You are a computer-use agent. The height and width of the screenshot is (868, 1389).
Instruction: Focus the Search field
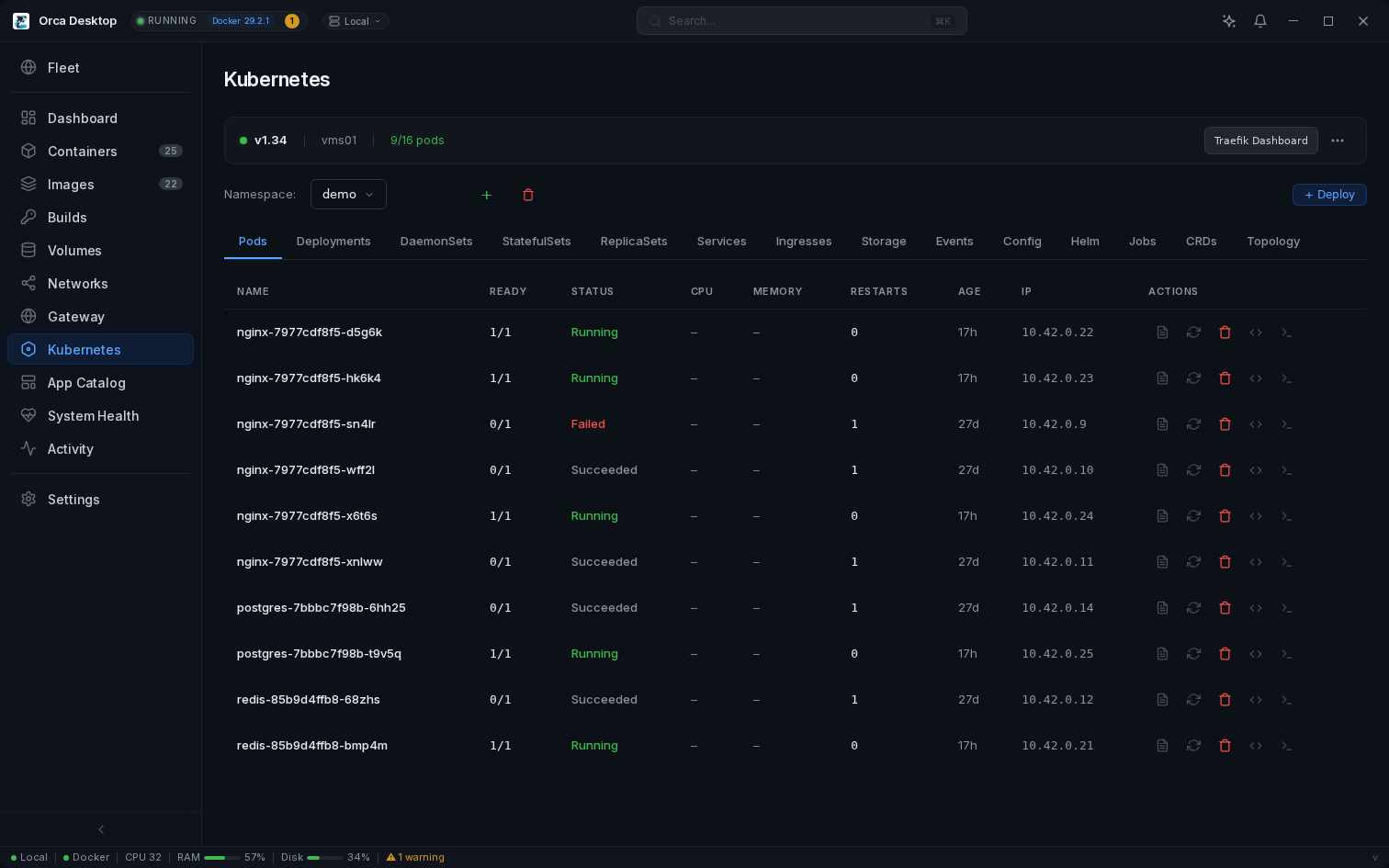802,21
